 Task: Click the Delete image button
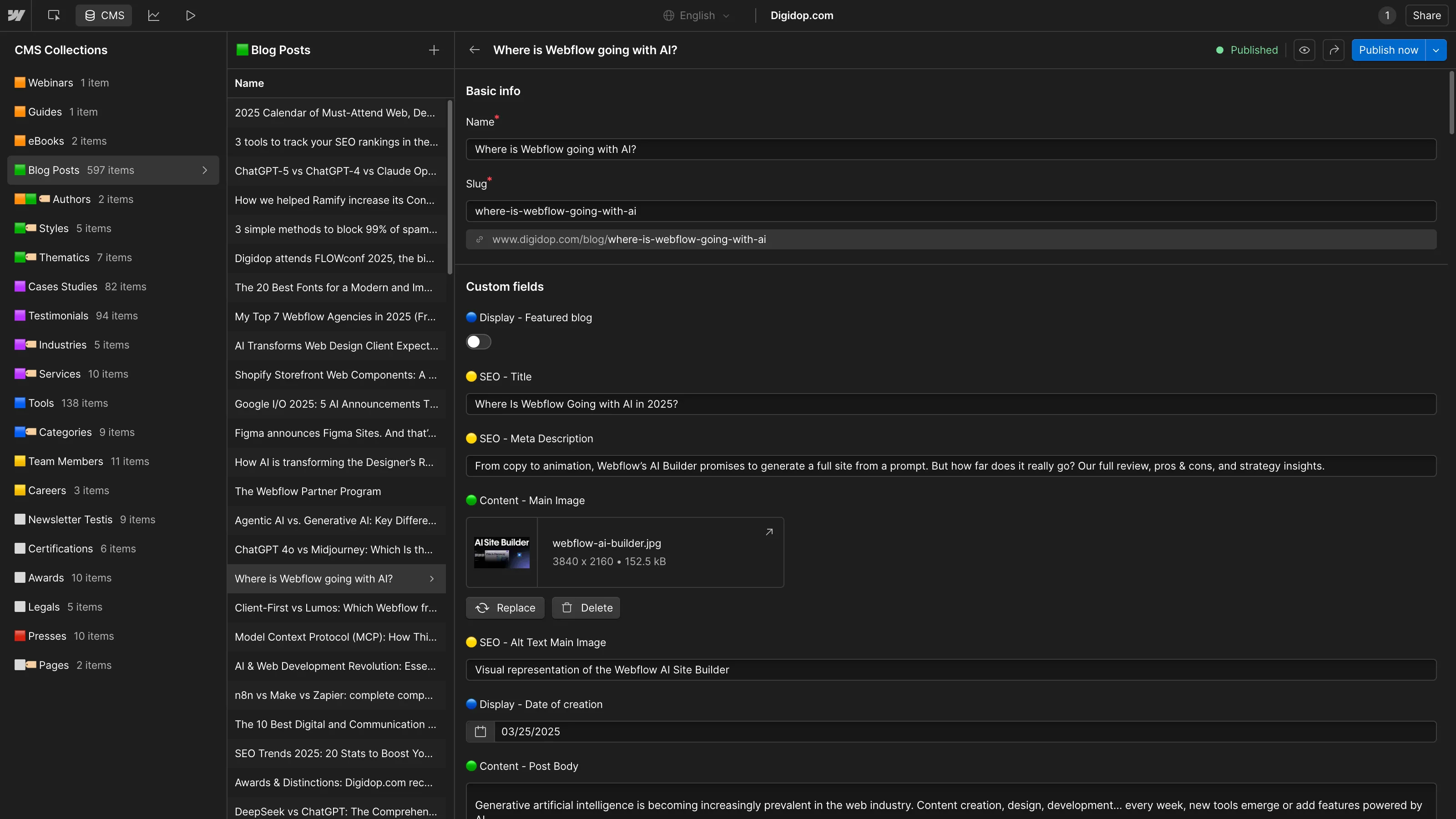click(x=586, y=607)
